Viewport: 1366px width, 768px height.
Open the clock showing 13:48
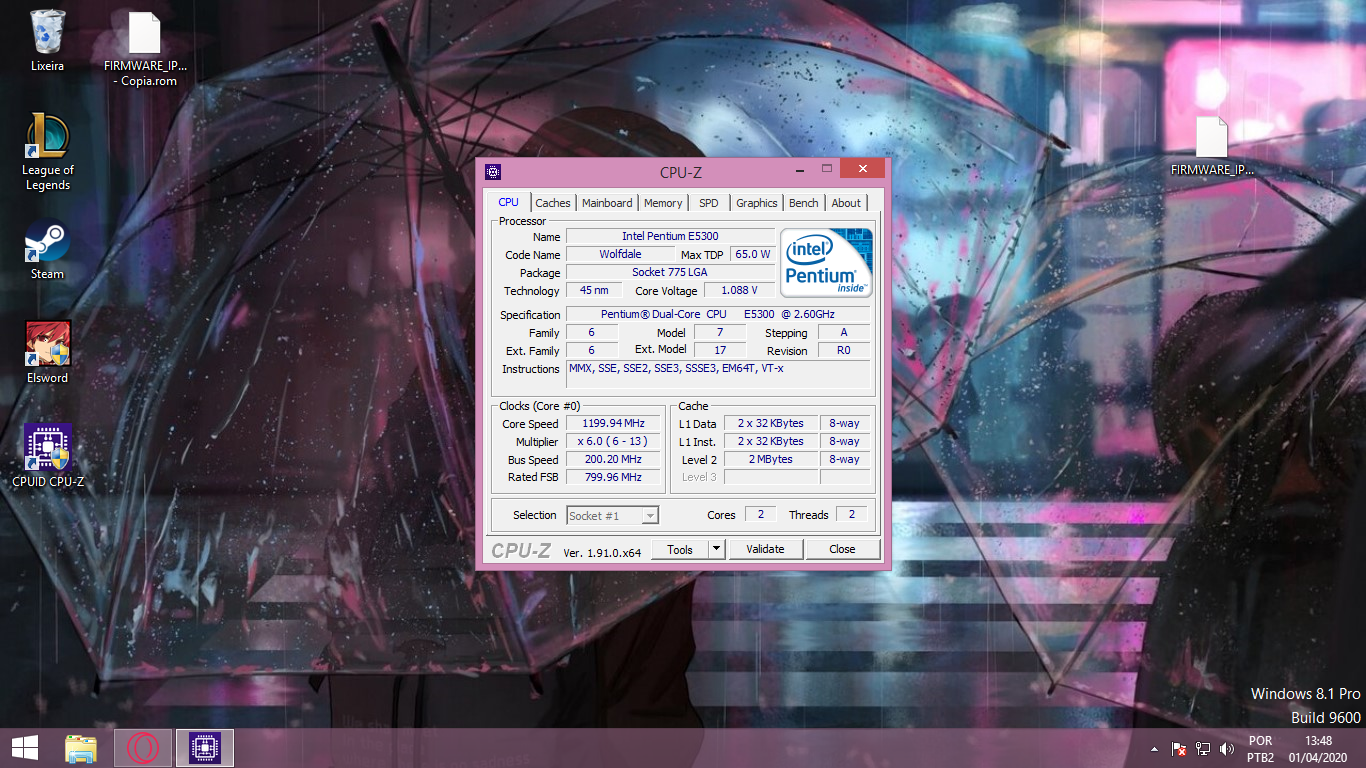(1318, 749)
